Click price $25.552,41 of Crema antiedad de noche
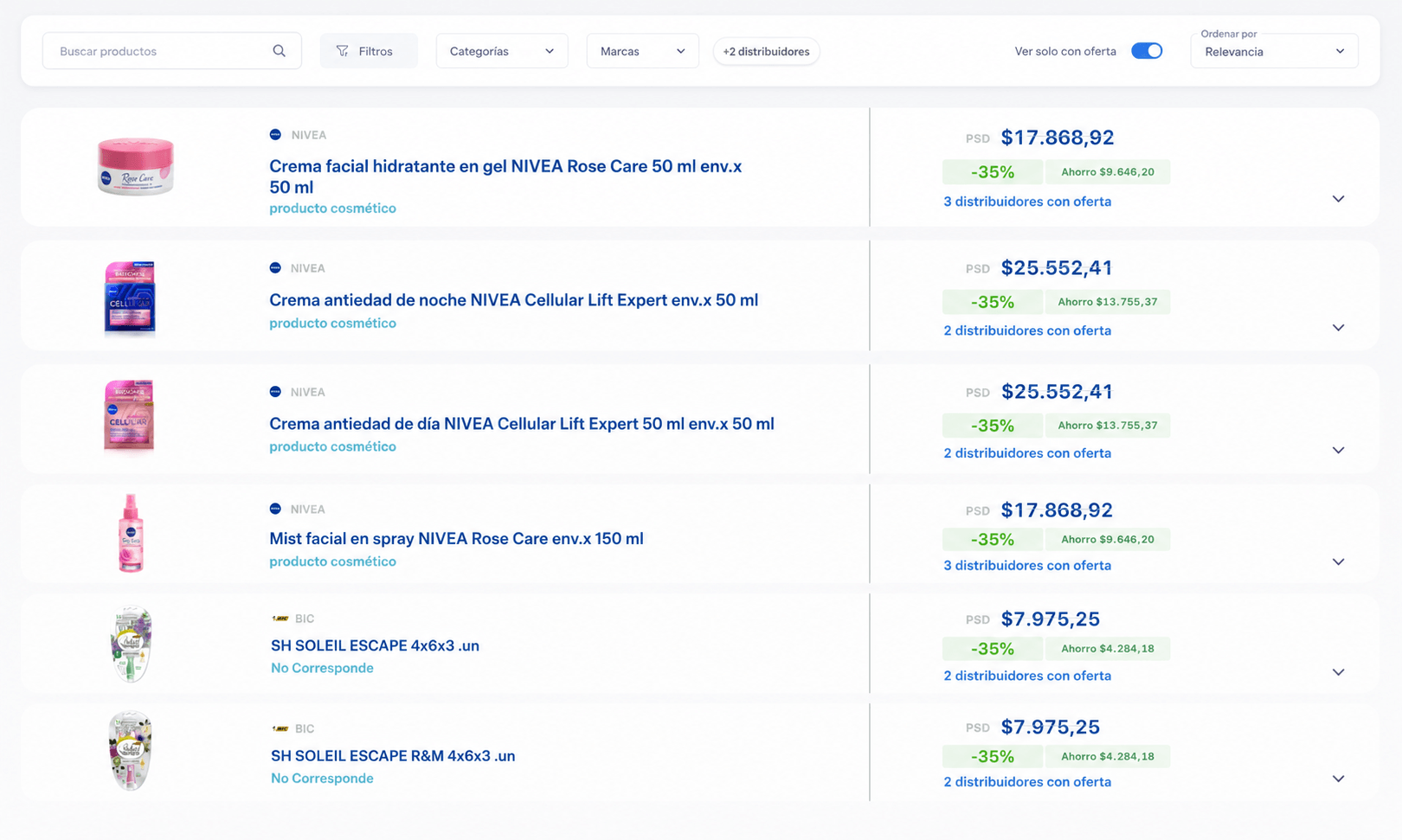This screenshot has height=840, width=1402. 1057,268
